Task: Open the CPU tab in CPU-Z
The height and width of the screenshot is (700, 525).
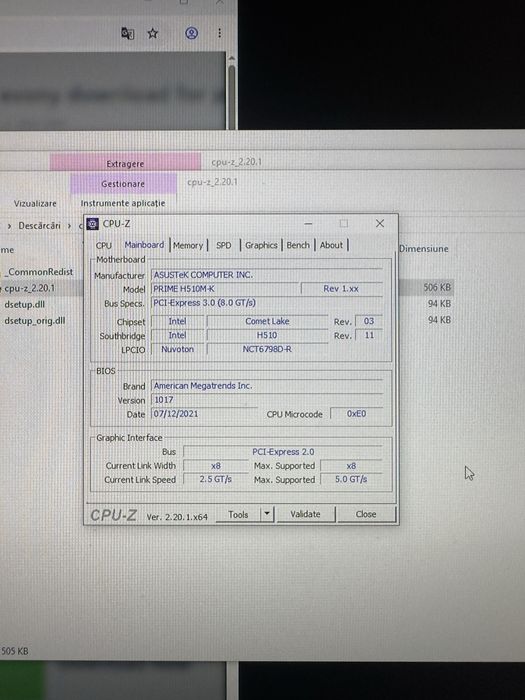Action: pyautogui.click(x=104, y=246)
